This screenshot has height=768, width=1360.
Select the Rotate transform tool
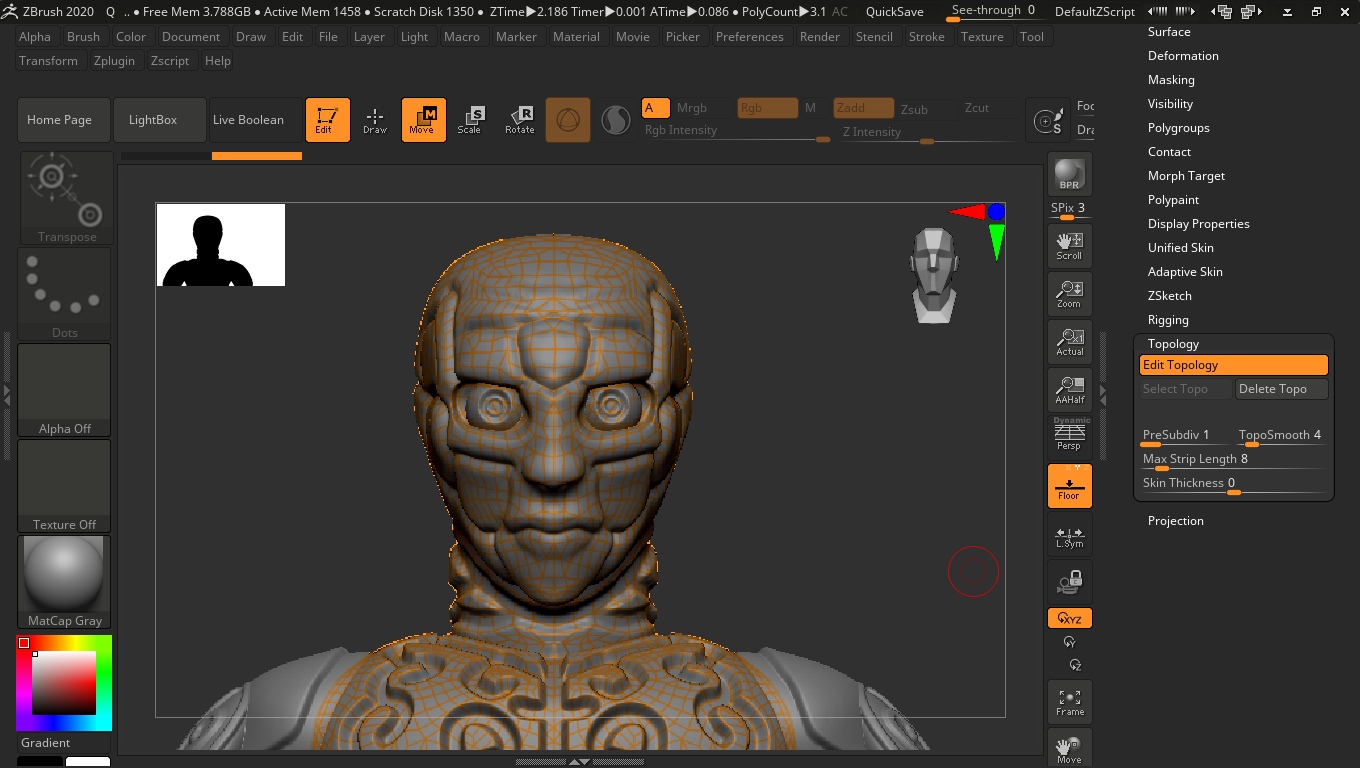click(x=519, y=120)
